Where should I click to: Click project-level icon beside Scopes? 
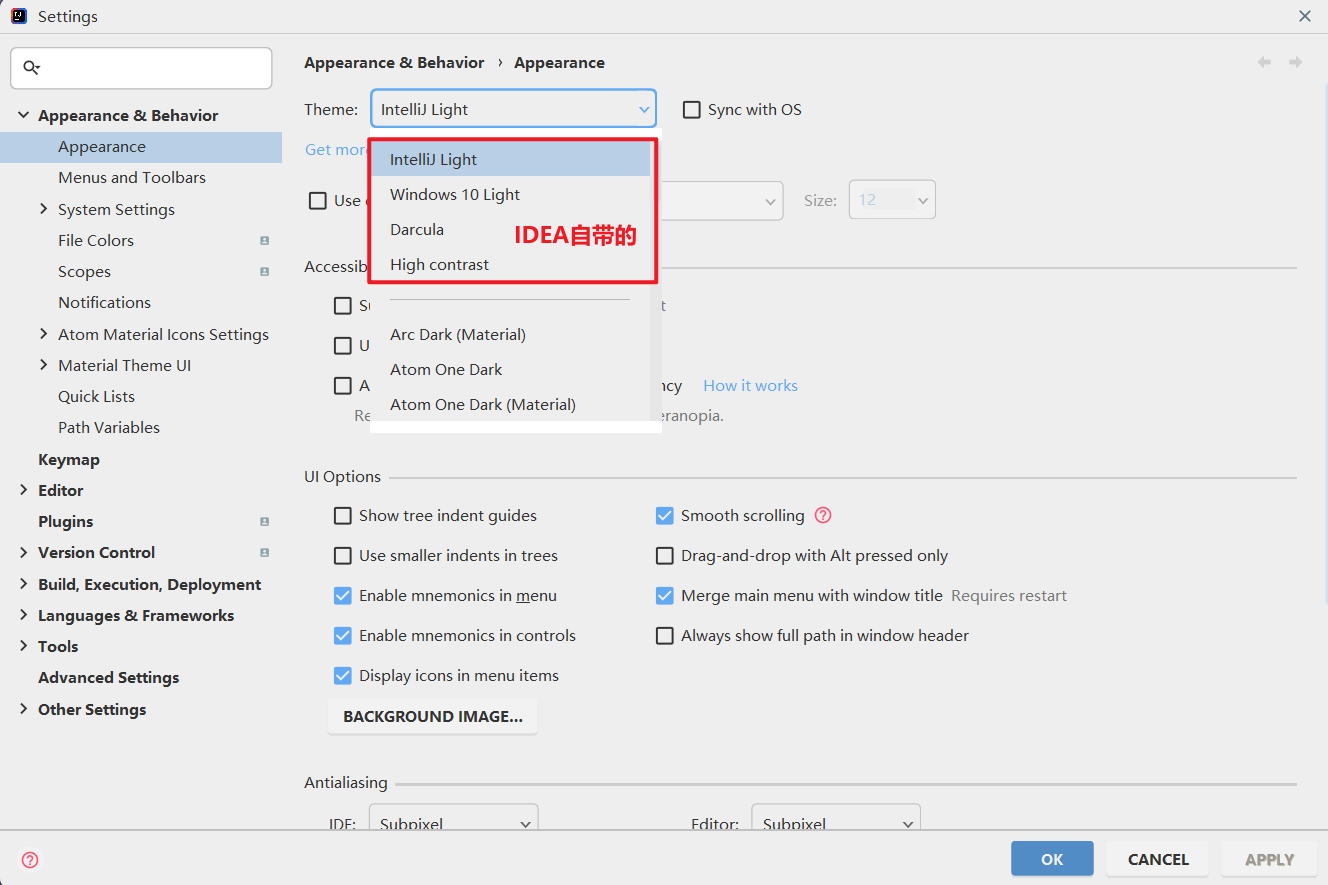pyautogui.click(x=264, y=272)
